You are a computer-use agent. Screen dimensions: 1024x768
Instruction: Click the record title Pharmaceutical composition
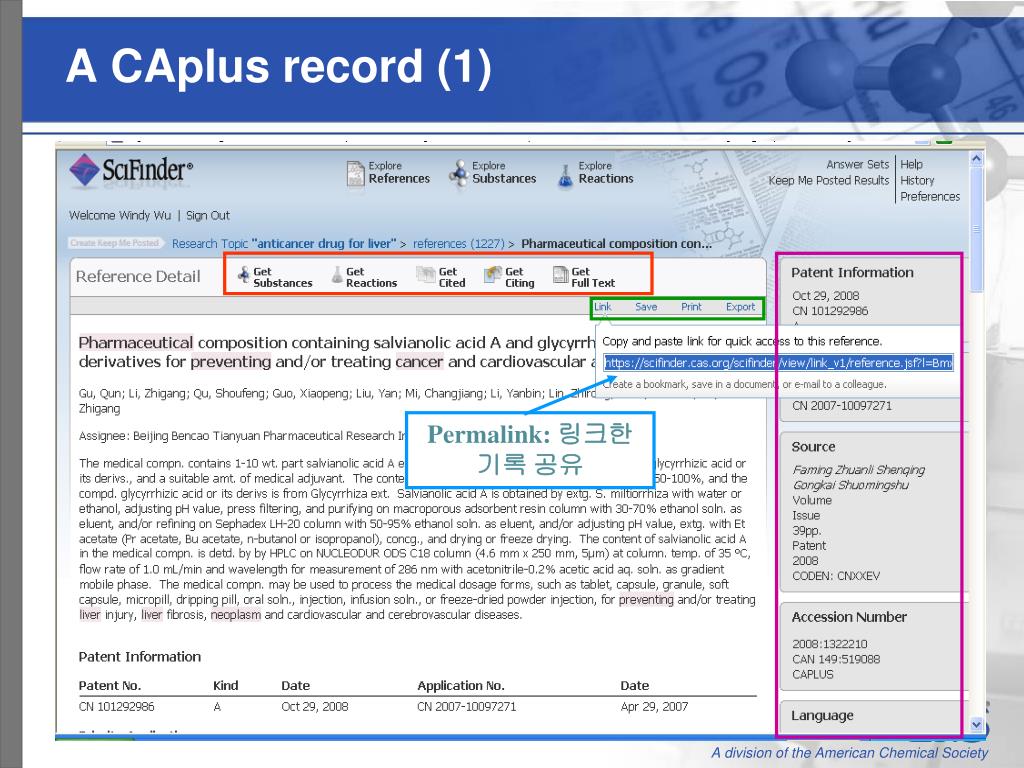click(336, 352)
